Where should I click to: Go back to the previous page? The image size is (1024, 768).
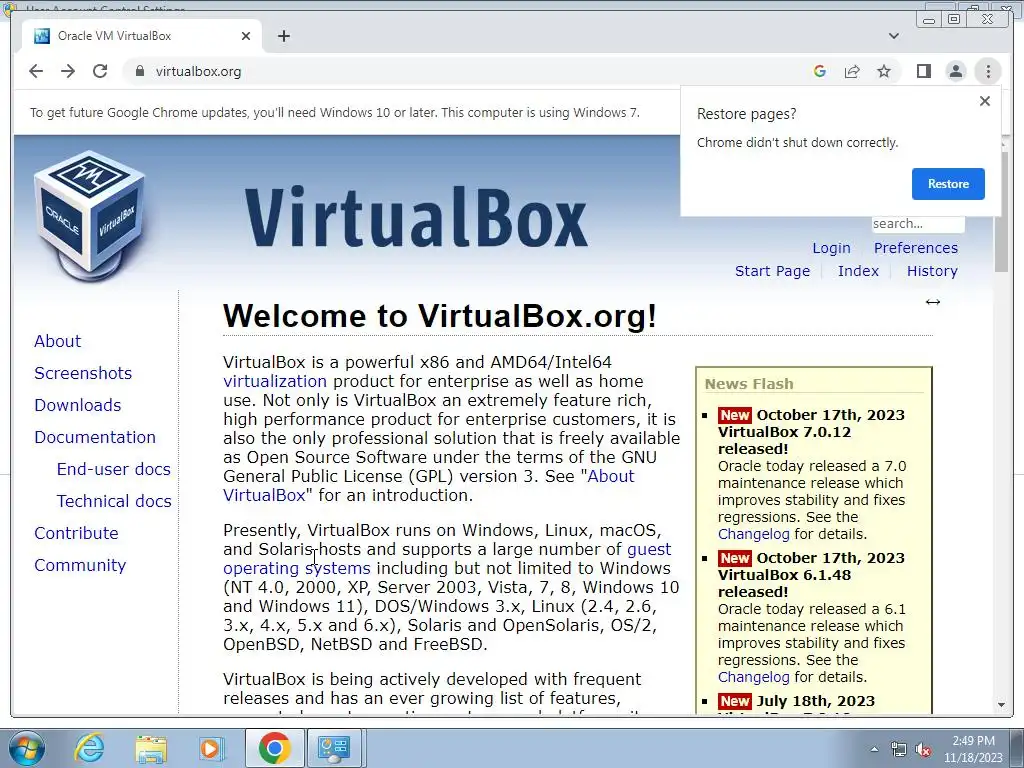point(36,71)
